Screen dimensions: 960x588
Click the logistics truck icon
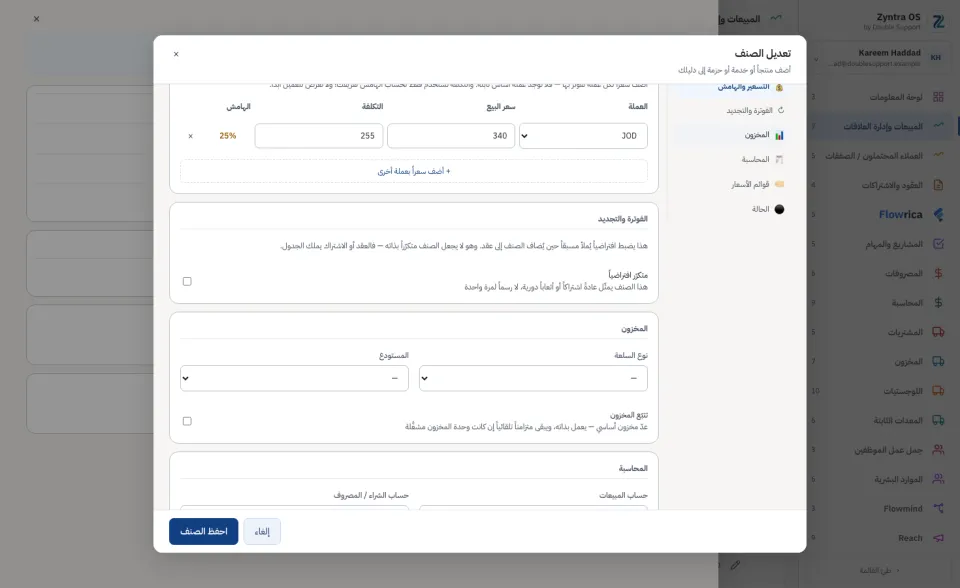point(938,391)
